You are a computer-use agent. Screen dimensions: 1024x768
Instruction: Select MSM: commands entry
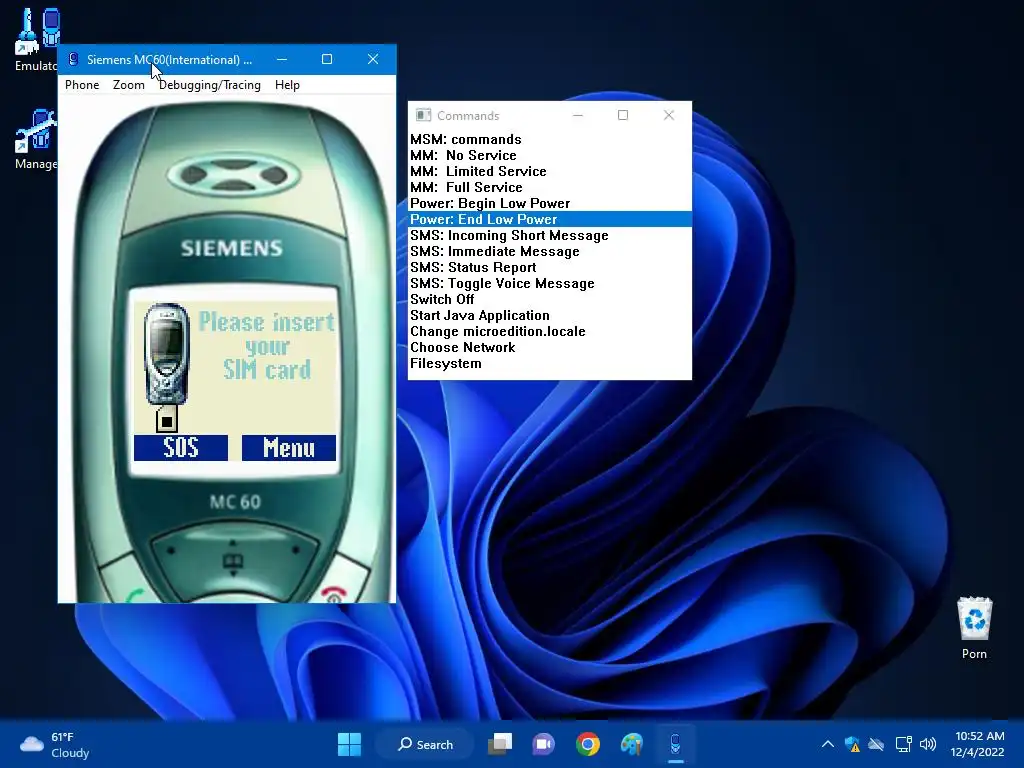click(550, 139)
